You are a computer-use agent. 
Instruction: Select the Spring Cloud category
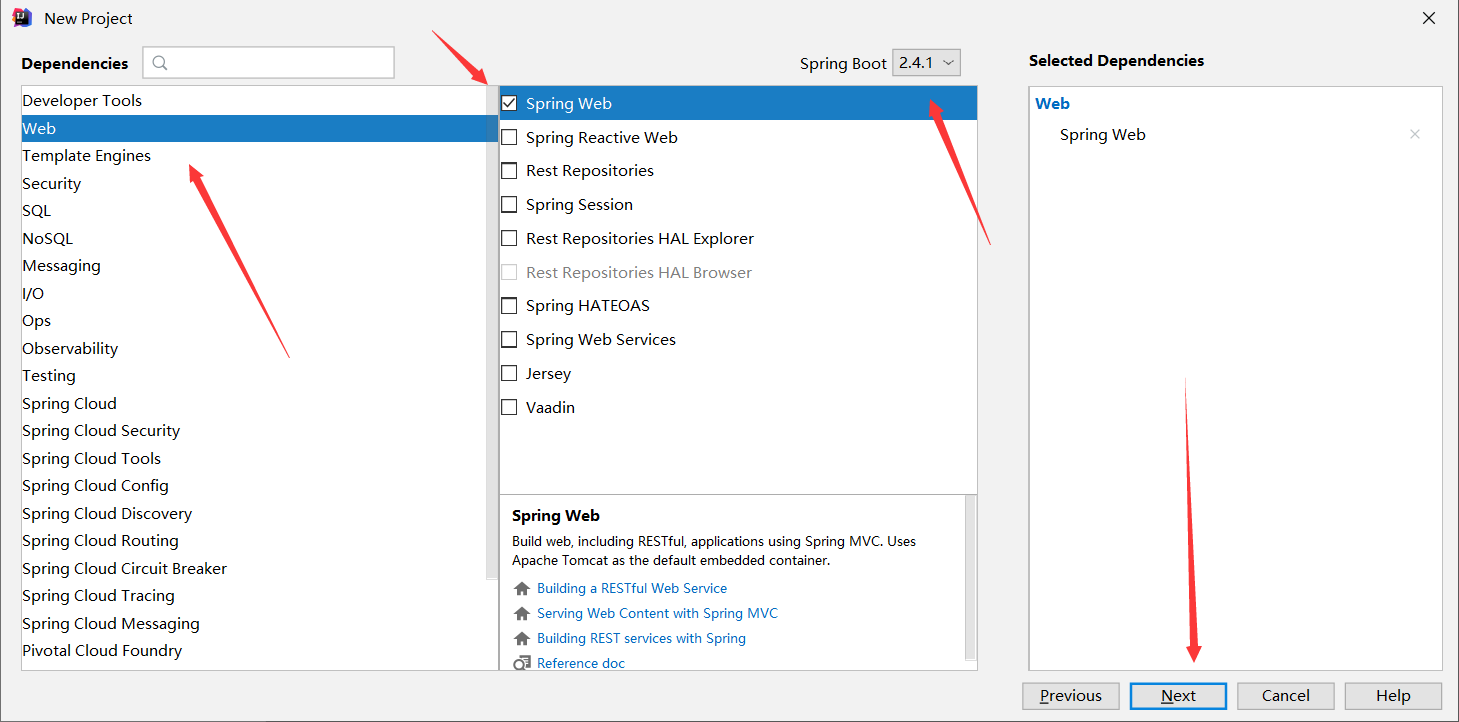[x=254, y=403]
